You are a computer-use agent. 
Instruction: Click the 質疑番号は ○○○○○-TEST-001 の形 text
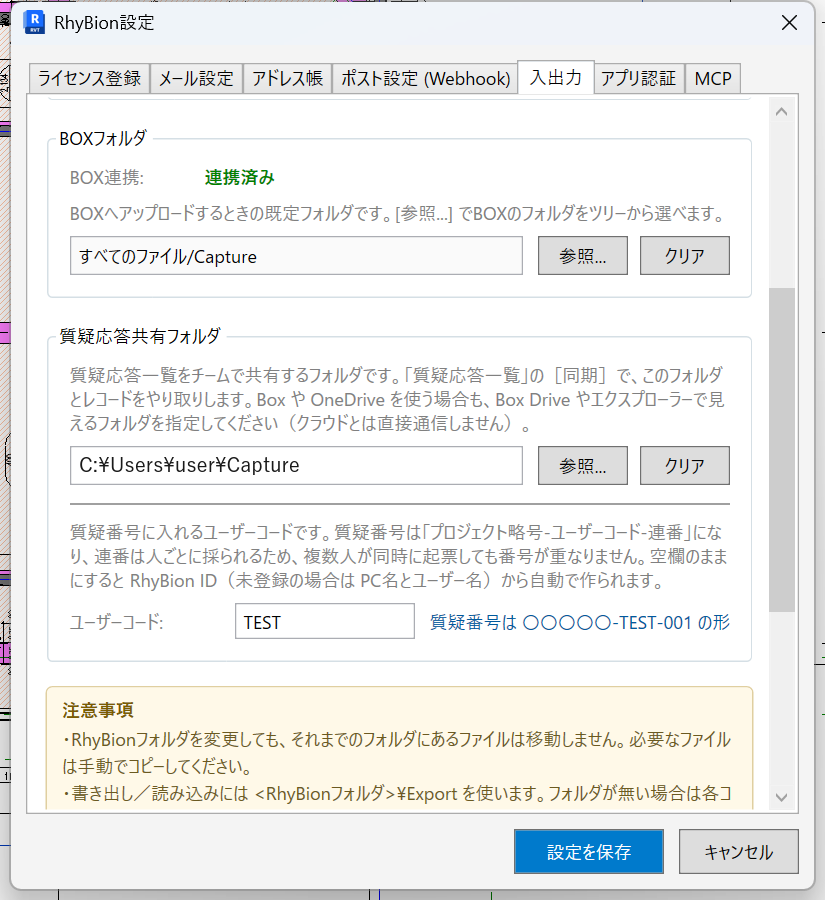(580, 622)
